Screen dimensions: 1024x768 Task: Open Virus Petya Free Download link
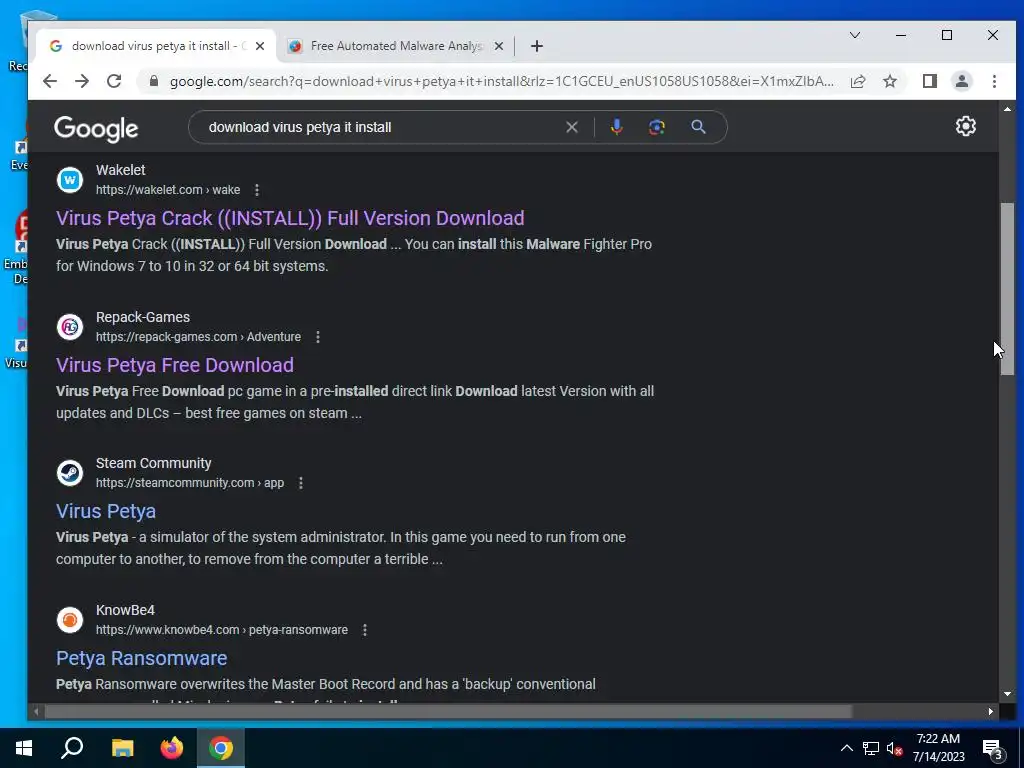[x=175, y=365]
